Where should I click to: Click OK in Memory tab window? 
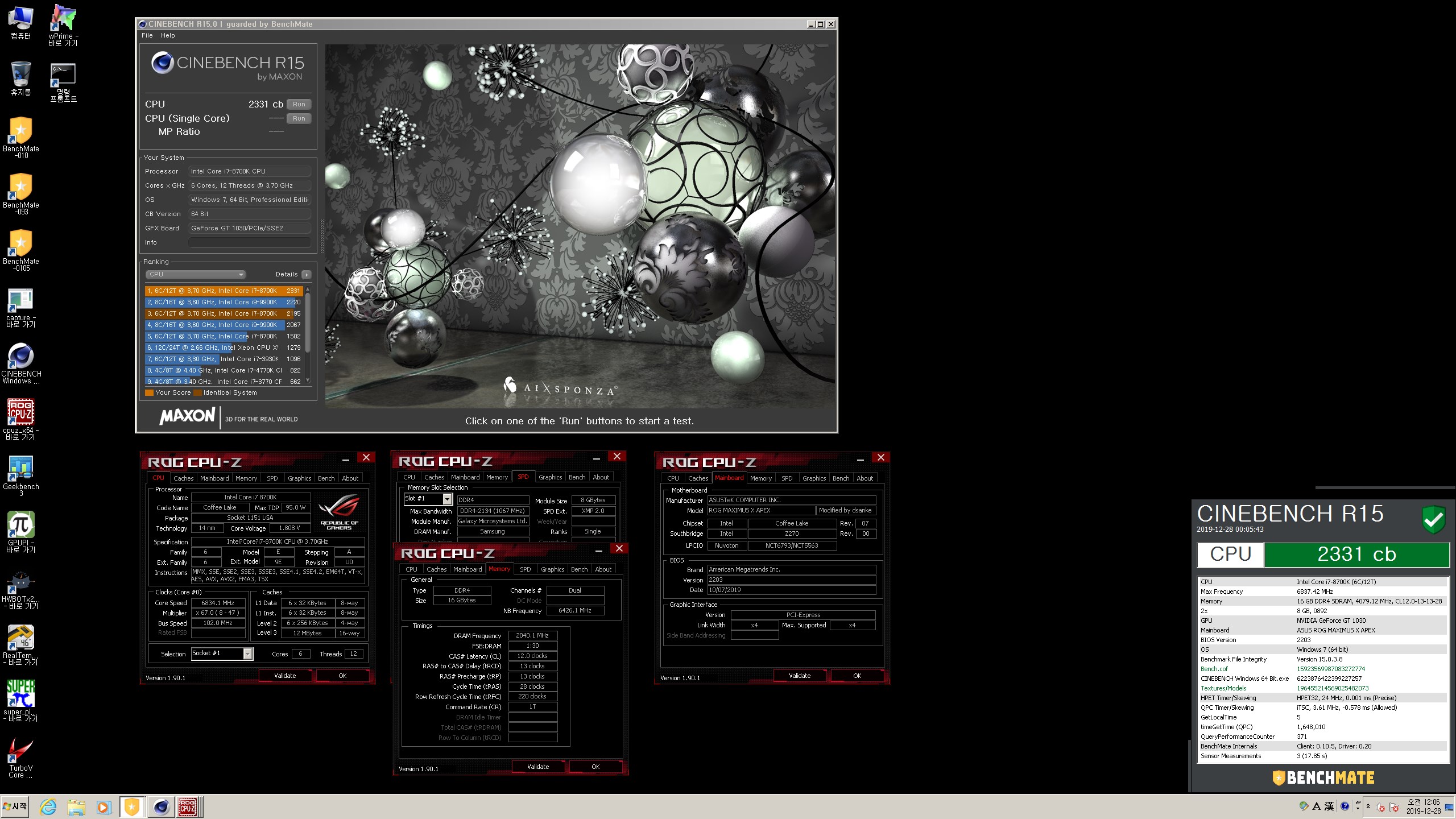pyautogui.click(x=595, y=767)
